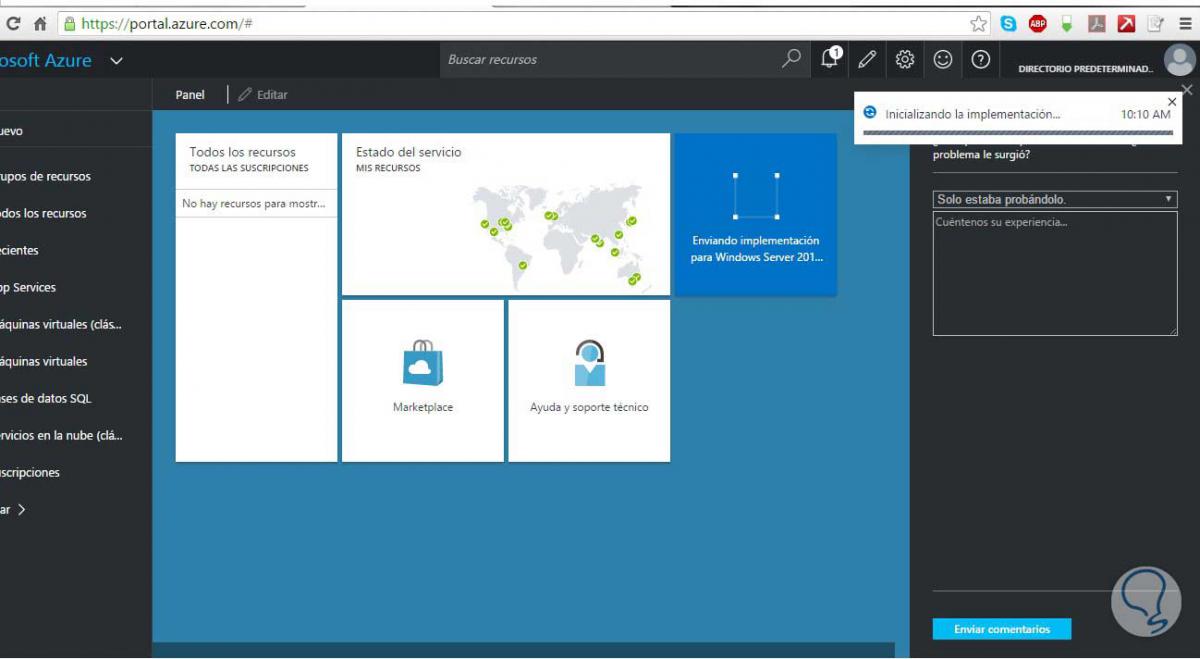Screen dimensions: 1200x659
Task: Open the PDF extension icon
Action: (1097, 23)
